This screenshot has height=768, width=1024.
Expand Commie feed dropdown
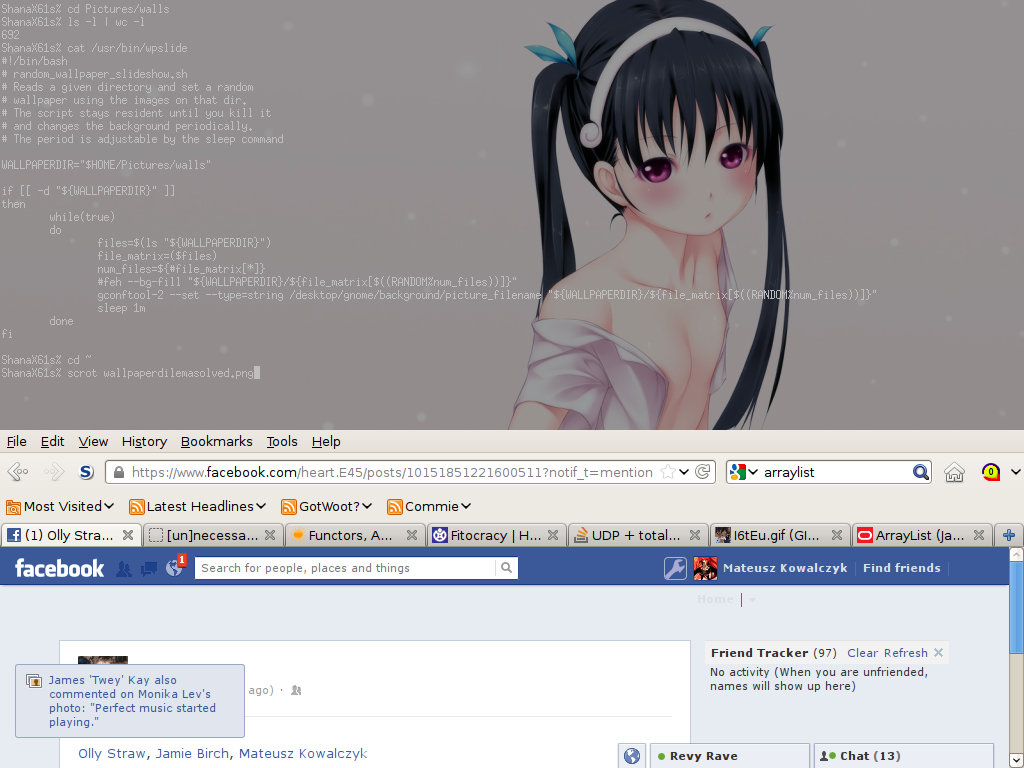click(466, 506)
